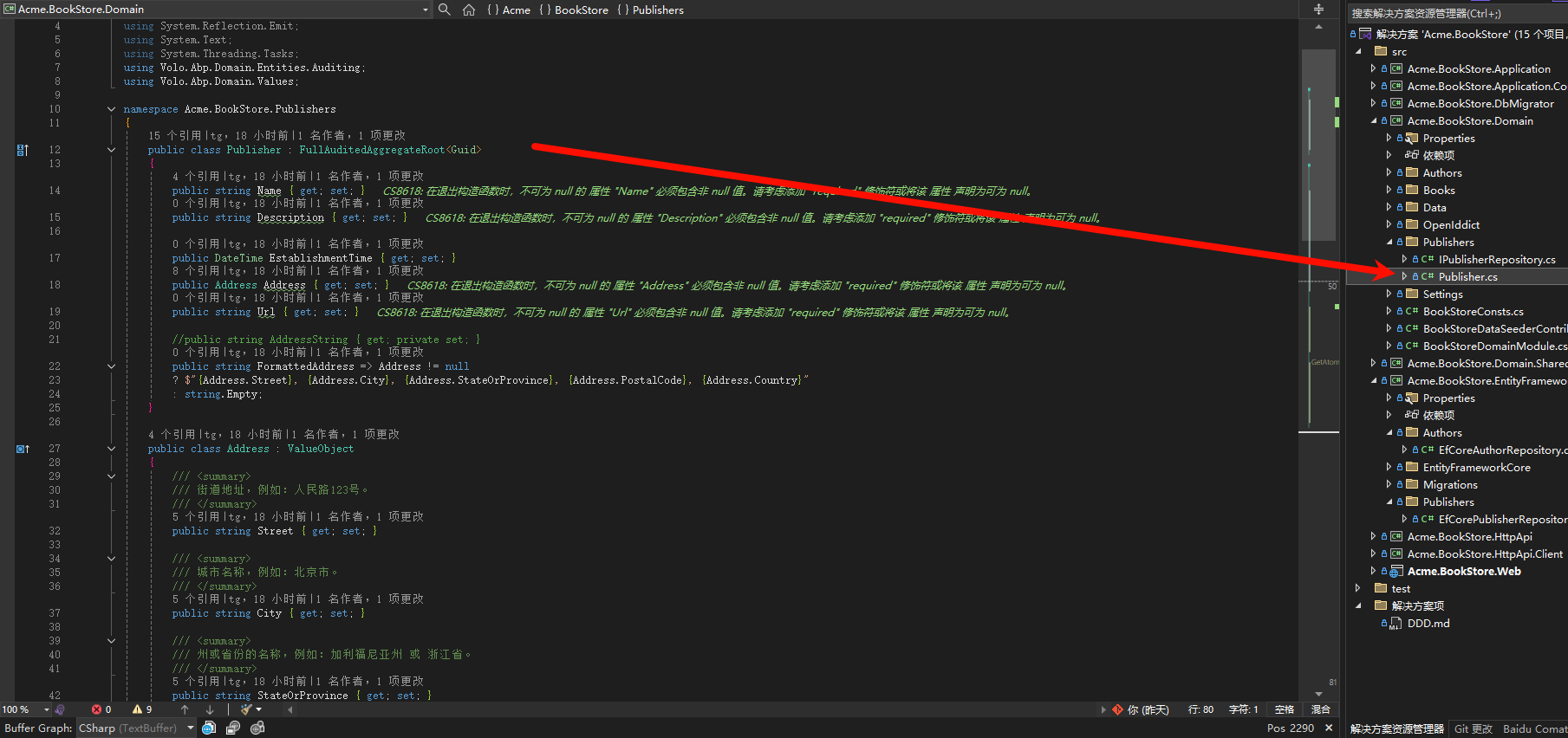Expand the Acme.BookStore.Application project
The width and height of the screenshot is (1568, 738).
coord(1373,68)
